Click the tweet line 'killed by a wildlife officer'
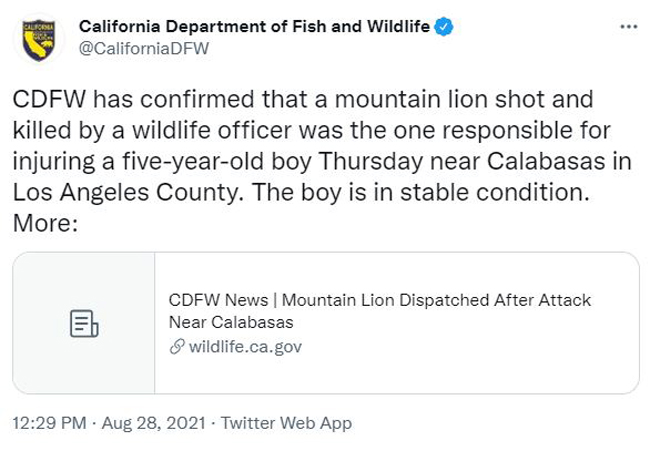The width and height of the screenshot is (650, 451). 311,130
